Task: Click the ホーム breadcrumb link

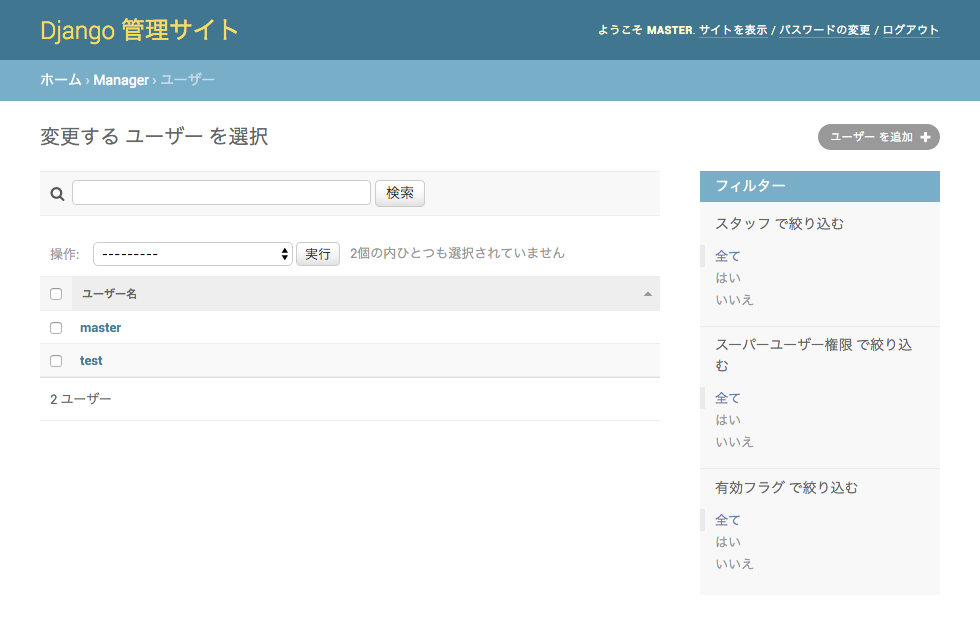Action: coord(60,80)
